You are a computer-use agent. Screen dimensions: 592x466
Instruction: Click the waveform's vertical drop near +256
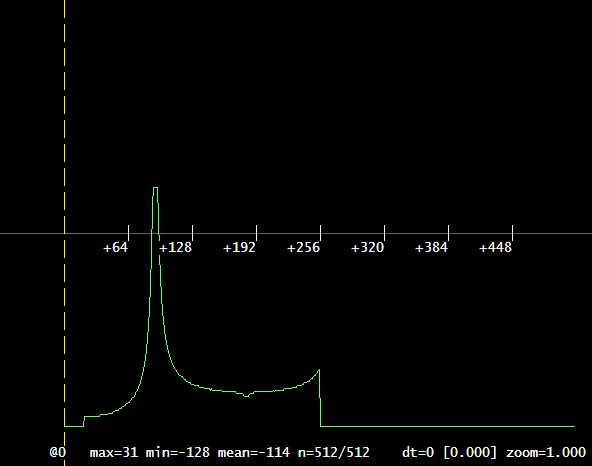click(320, 398)
